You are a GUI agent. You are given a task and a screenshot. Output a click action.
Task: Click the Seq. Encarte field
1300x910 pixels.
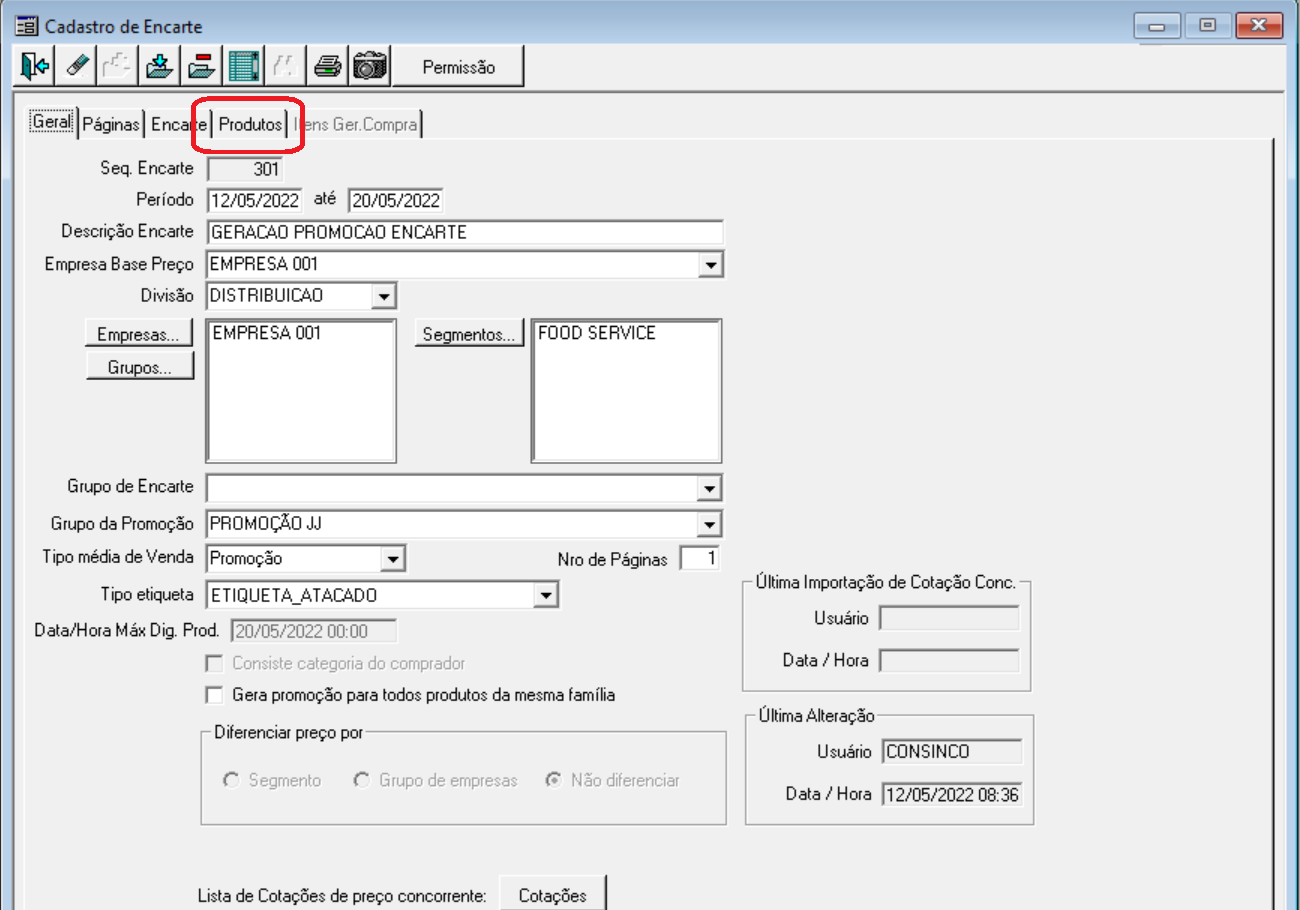(244, 169)
